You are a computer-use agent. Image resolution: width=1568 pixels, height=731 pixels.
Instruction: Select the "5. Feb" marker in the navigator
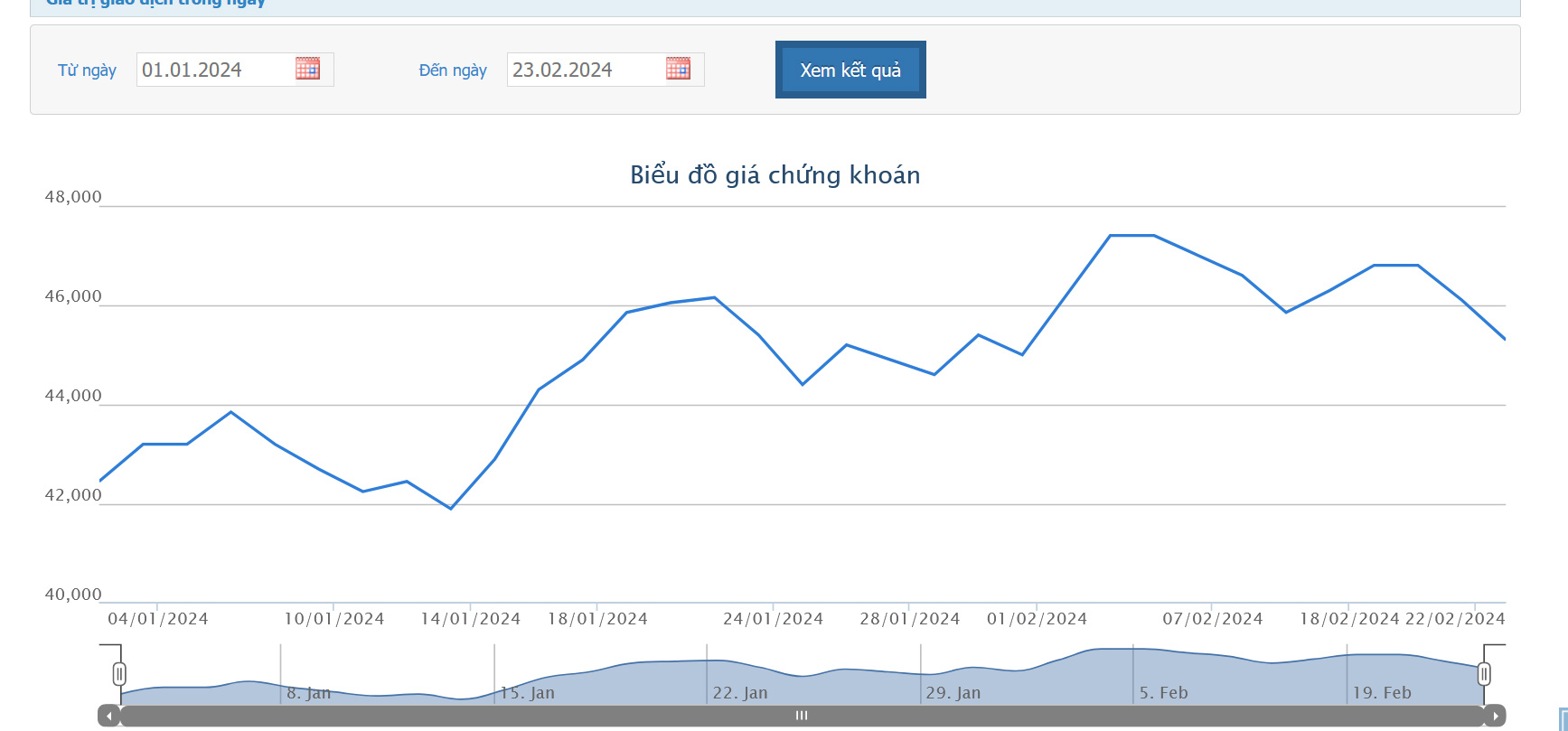pyautogui.click(x=1163, y=693)
